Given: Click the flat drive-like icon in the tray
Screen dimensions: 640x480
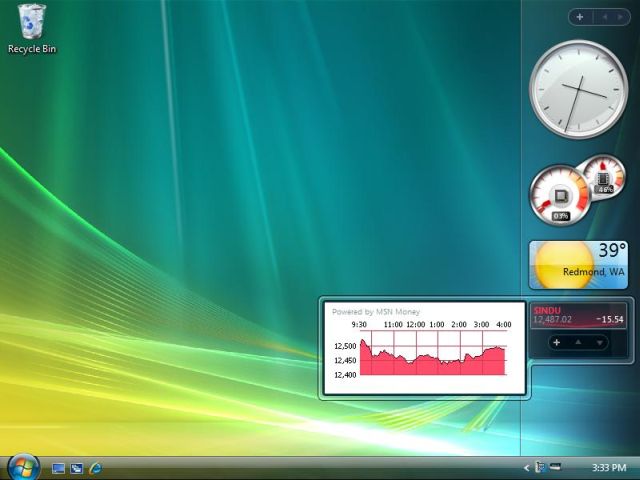Looking at the screenshot, I should [556, 466].
